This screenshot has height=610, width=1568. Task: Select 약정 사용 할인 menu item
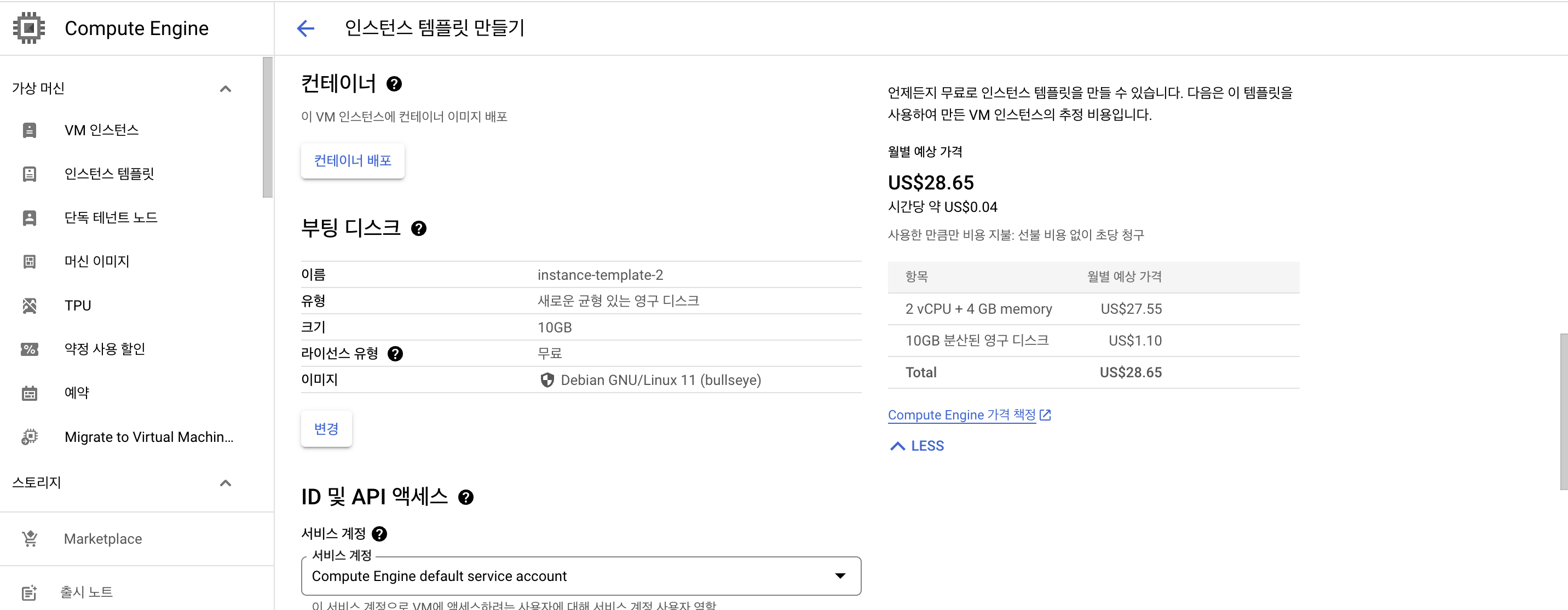pyautogui.click(x=105, y=349)
